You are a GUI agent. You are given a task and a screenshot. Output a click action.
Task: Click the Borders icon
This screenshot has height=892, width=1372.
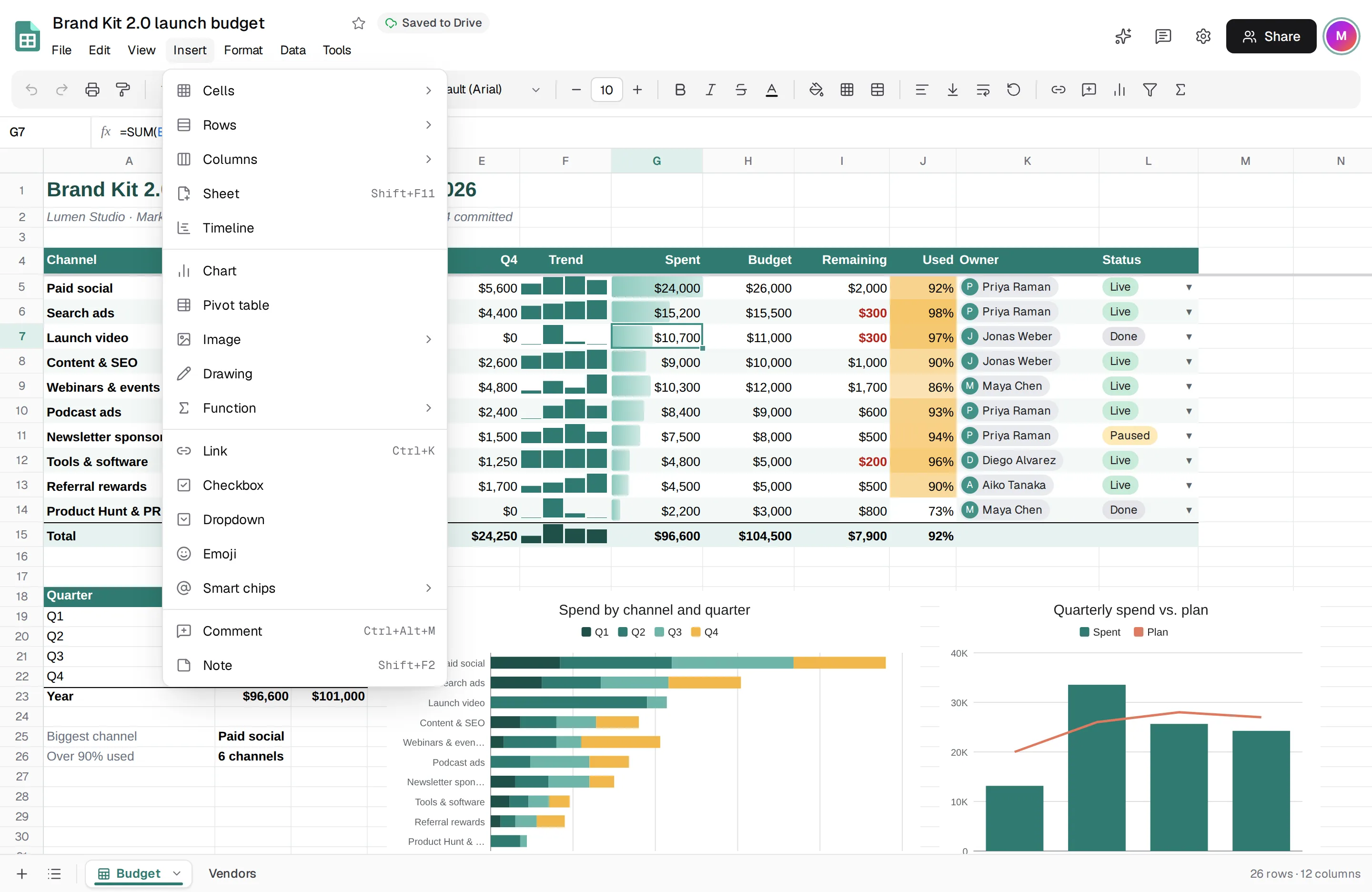(847, 90)
